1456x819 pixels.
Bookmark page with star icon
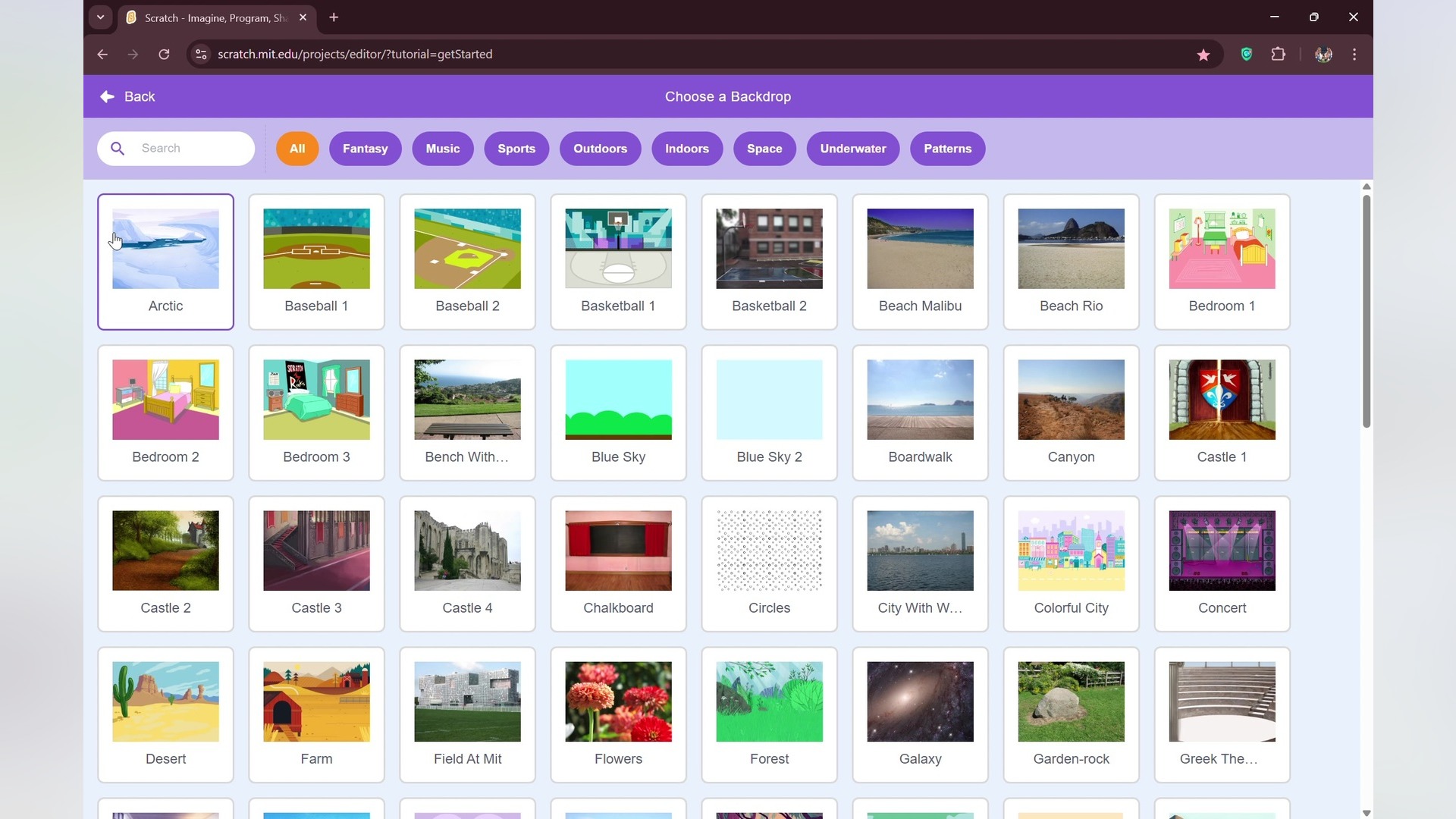click(x=1203, y=55)
